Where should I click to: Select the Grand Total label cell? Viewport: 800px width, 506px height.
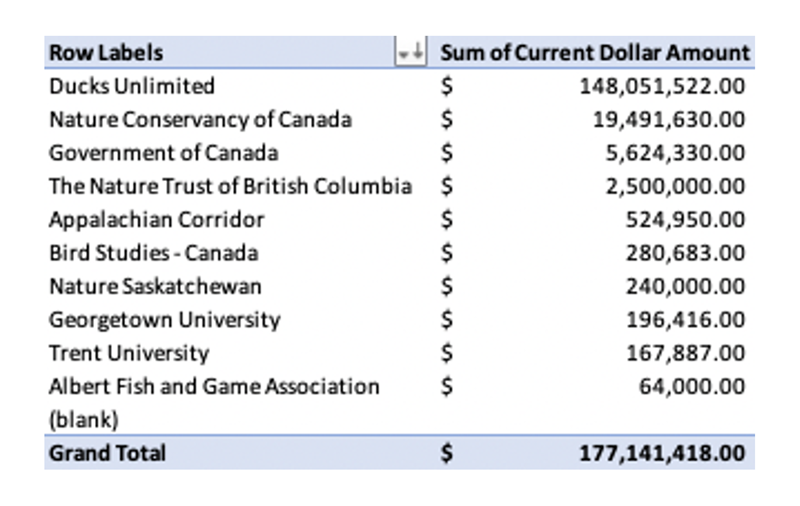pos(107,453)
